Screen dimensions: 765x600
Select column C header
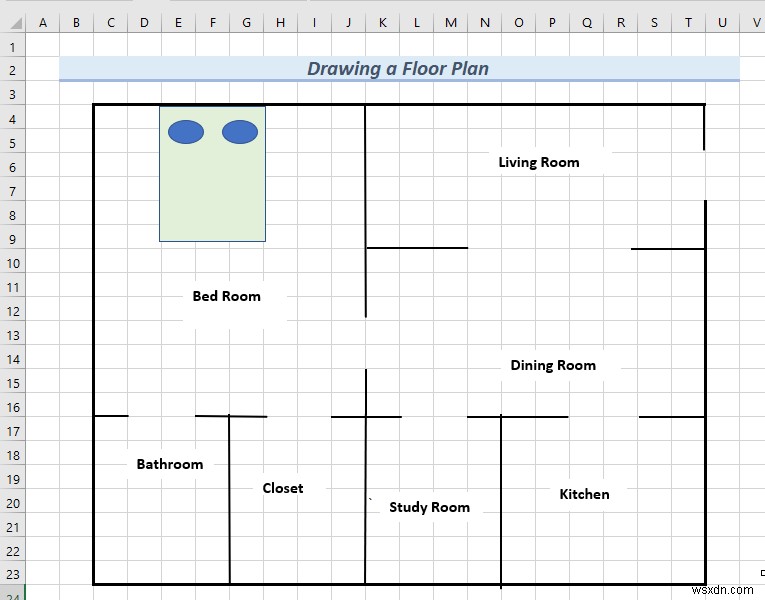point(111,22)
